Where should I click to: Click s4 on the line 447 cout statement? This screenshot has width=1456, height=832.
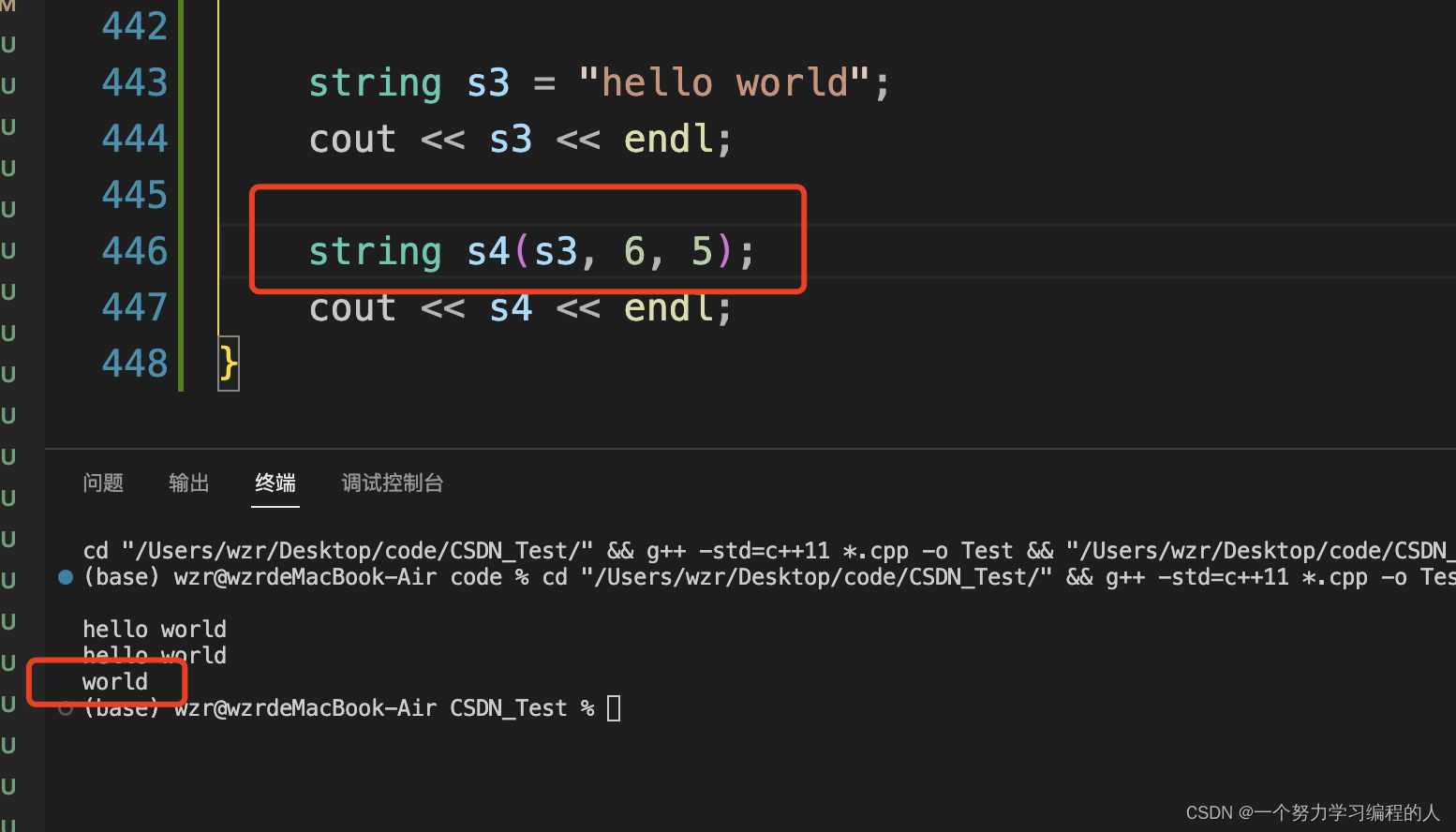(x=511, y=307)
